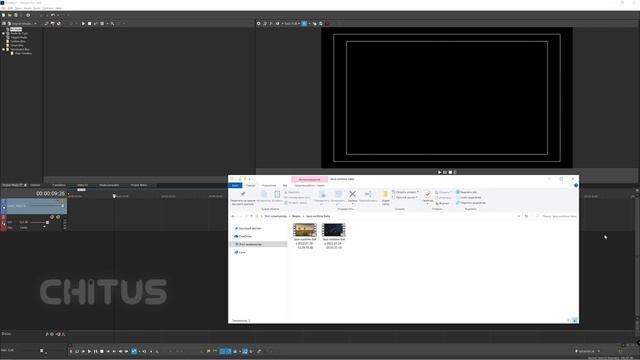Viewport: 640px width, 360px height.
Task: Open Project Properties gear in main toolbar
Action: pos(28,15)
